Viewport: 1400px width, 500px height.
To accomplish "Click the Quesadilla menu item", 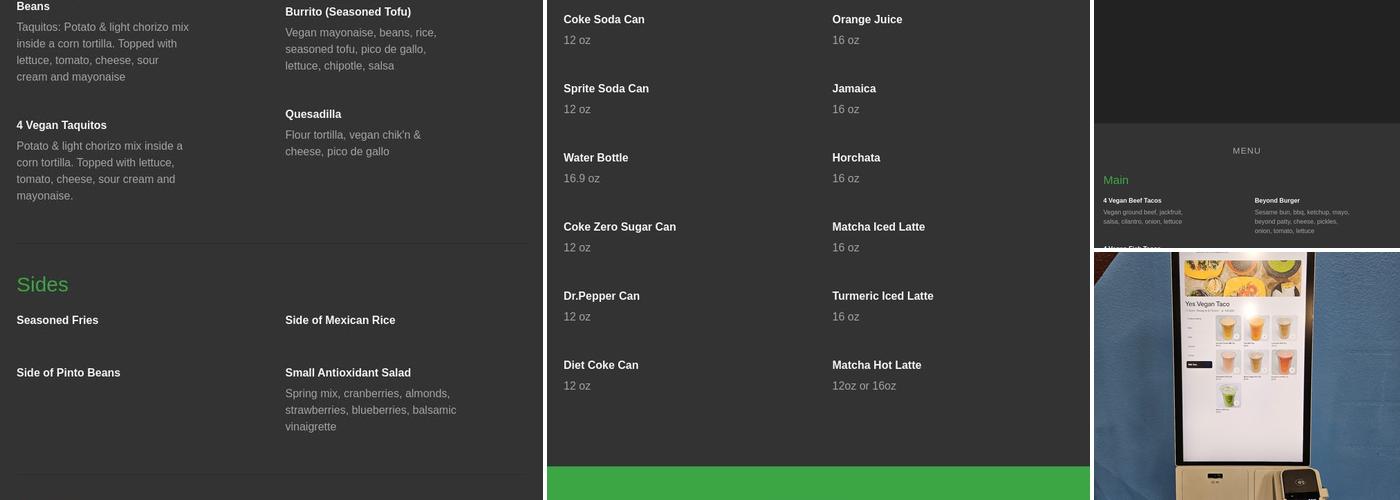I will [313, 115].
